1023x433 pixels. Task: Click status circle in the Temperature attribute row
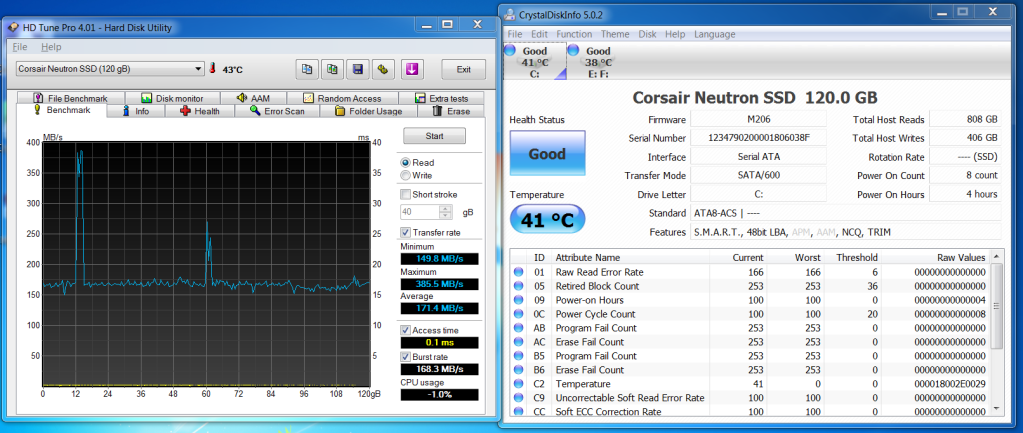click(519, 383)
